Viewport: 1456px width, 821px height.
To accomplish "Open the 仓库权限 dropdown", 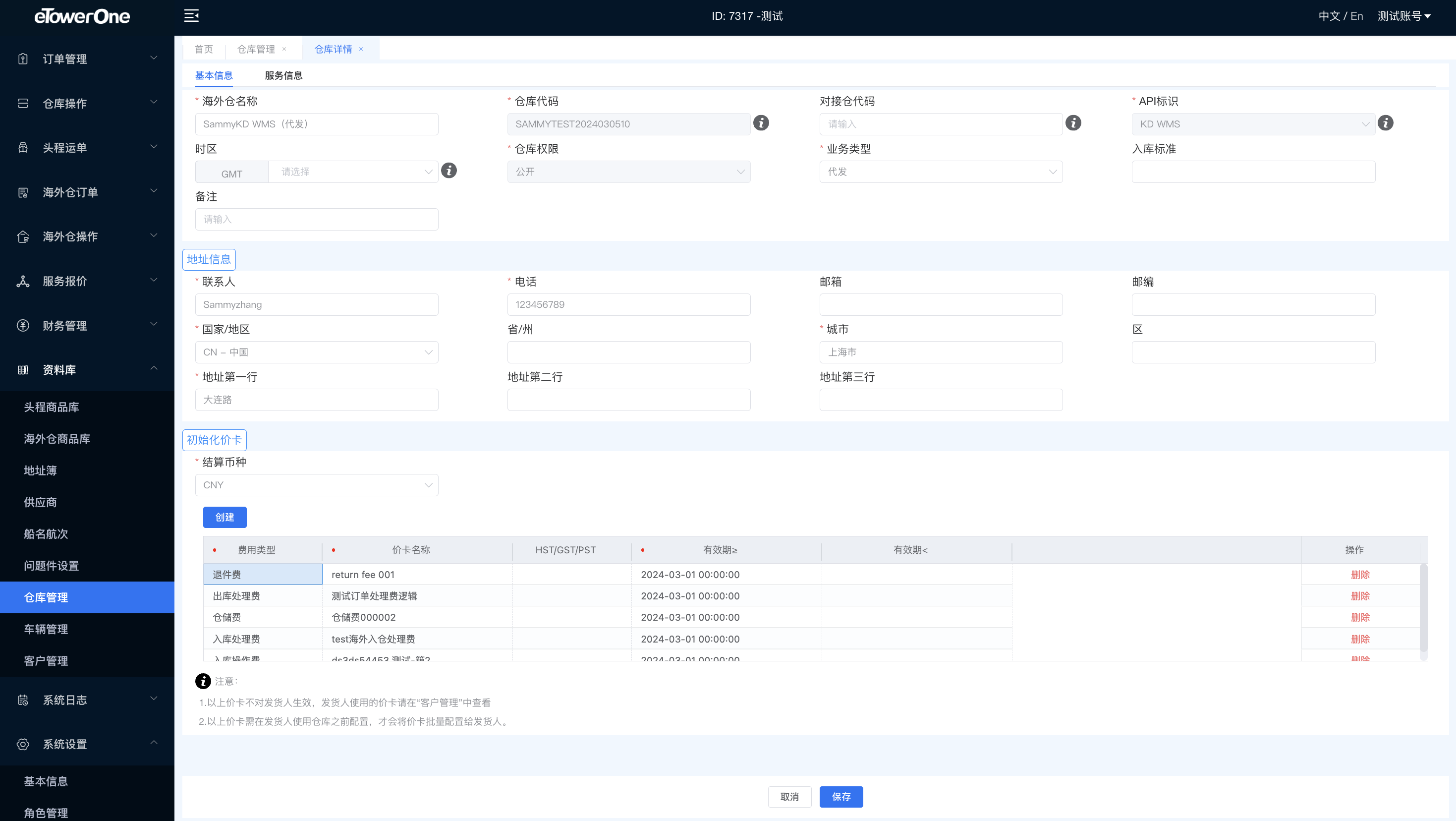I will click(x=628, y=172).
